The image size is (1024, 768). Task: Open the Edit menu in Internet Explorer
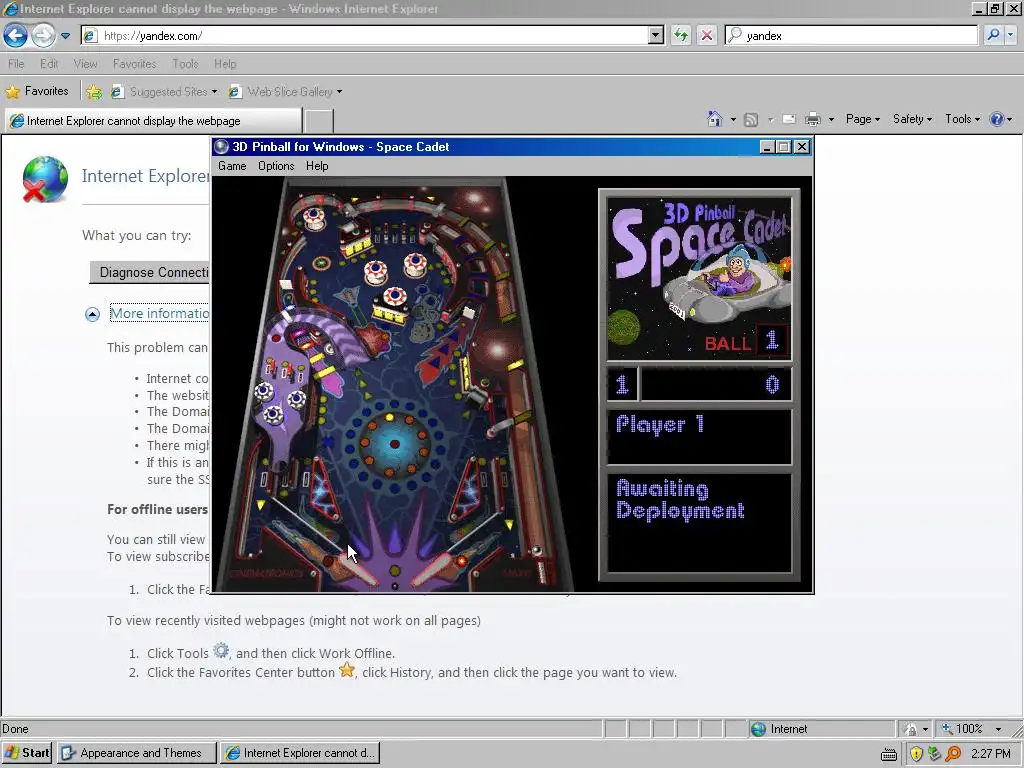49,64
